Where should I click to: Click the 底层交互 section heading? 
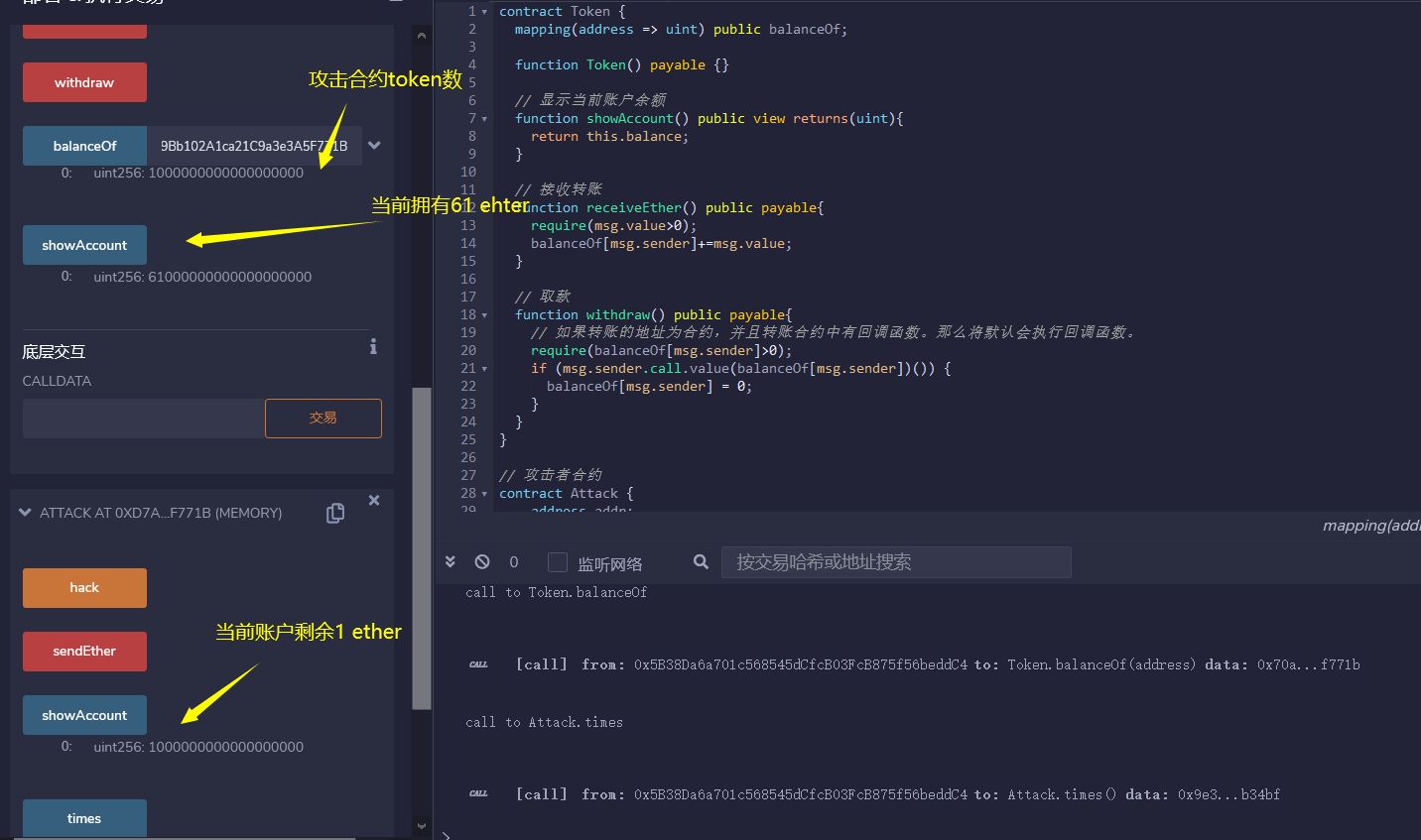tap(55, 352)
